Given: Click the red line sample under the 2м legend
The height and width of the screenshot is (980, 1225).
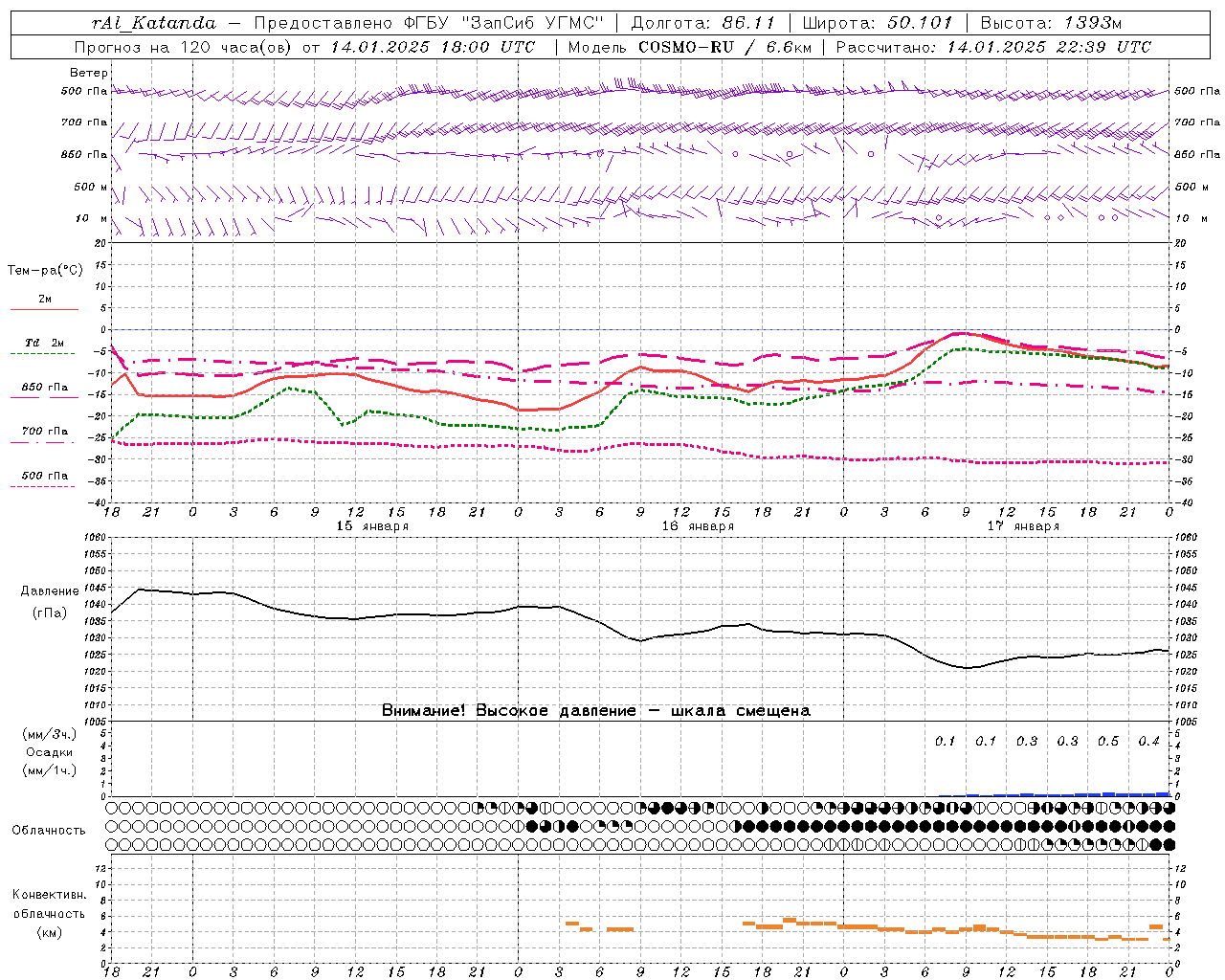Looking at the screenshot, I should click(45, 310).
